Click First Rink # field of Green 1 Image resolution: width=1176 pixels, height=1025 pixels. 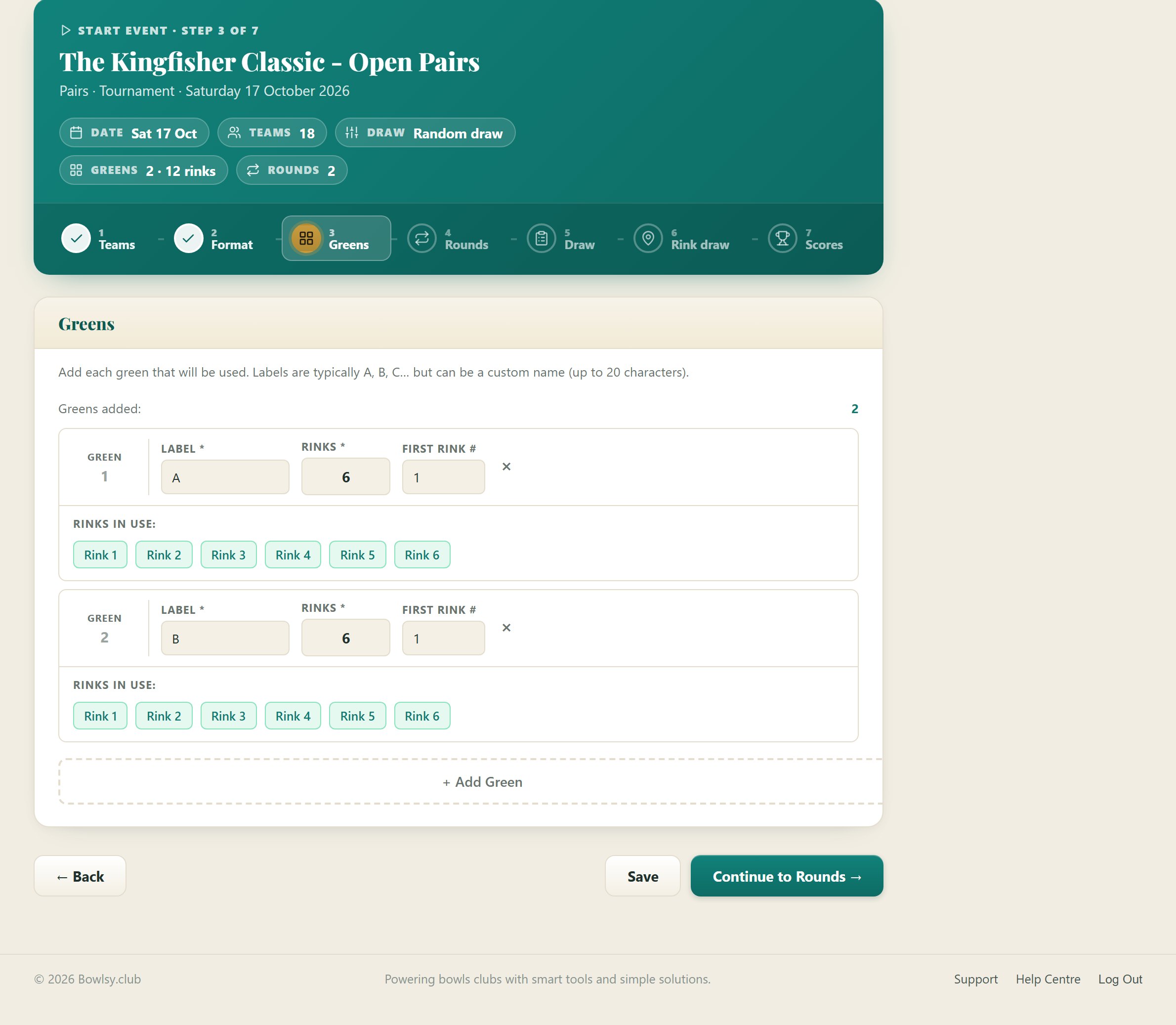443,477
